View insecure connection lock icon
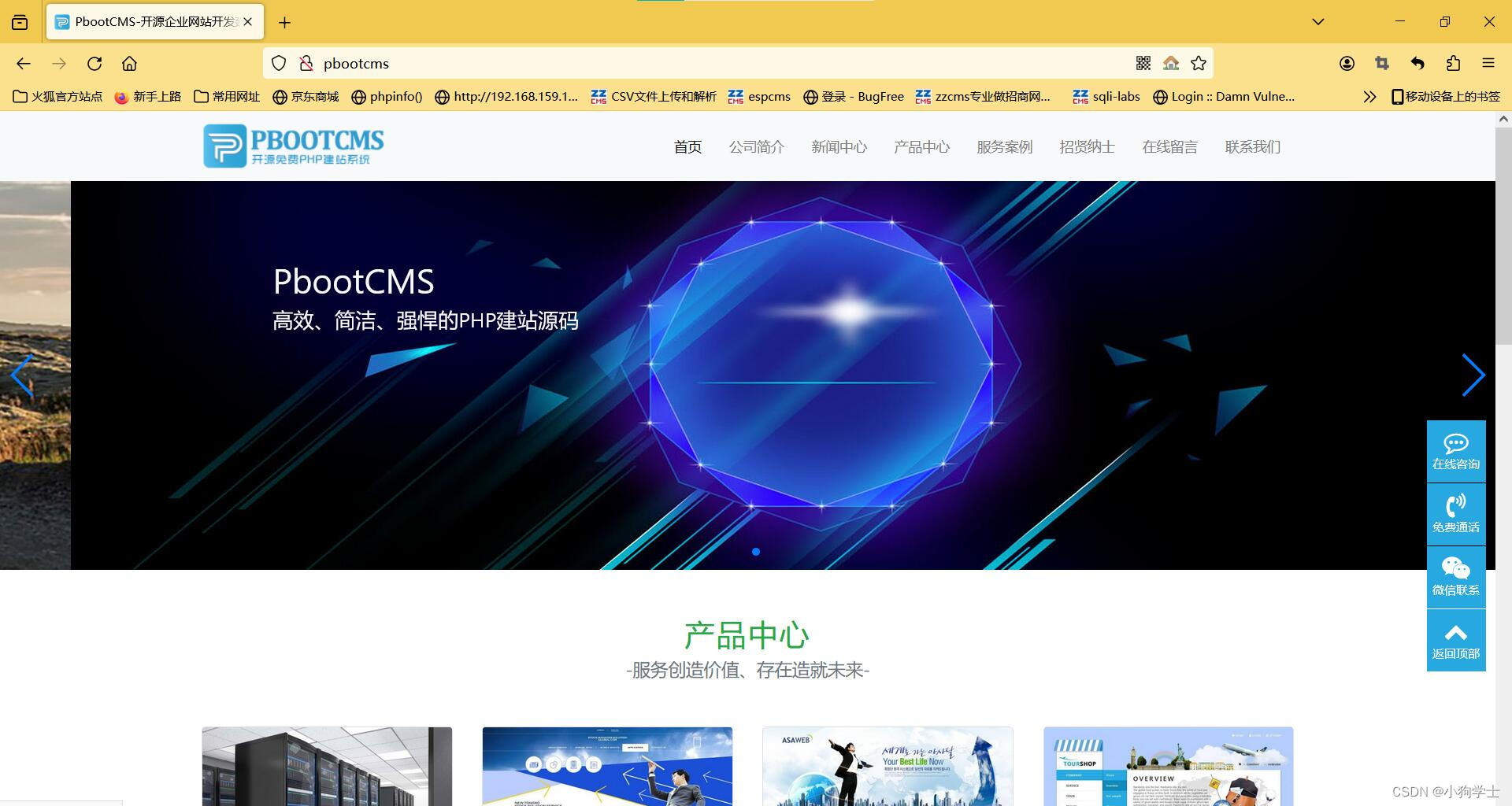This screenshot has width=1512, height=806. [x=306, y=64]
